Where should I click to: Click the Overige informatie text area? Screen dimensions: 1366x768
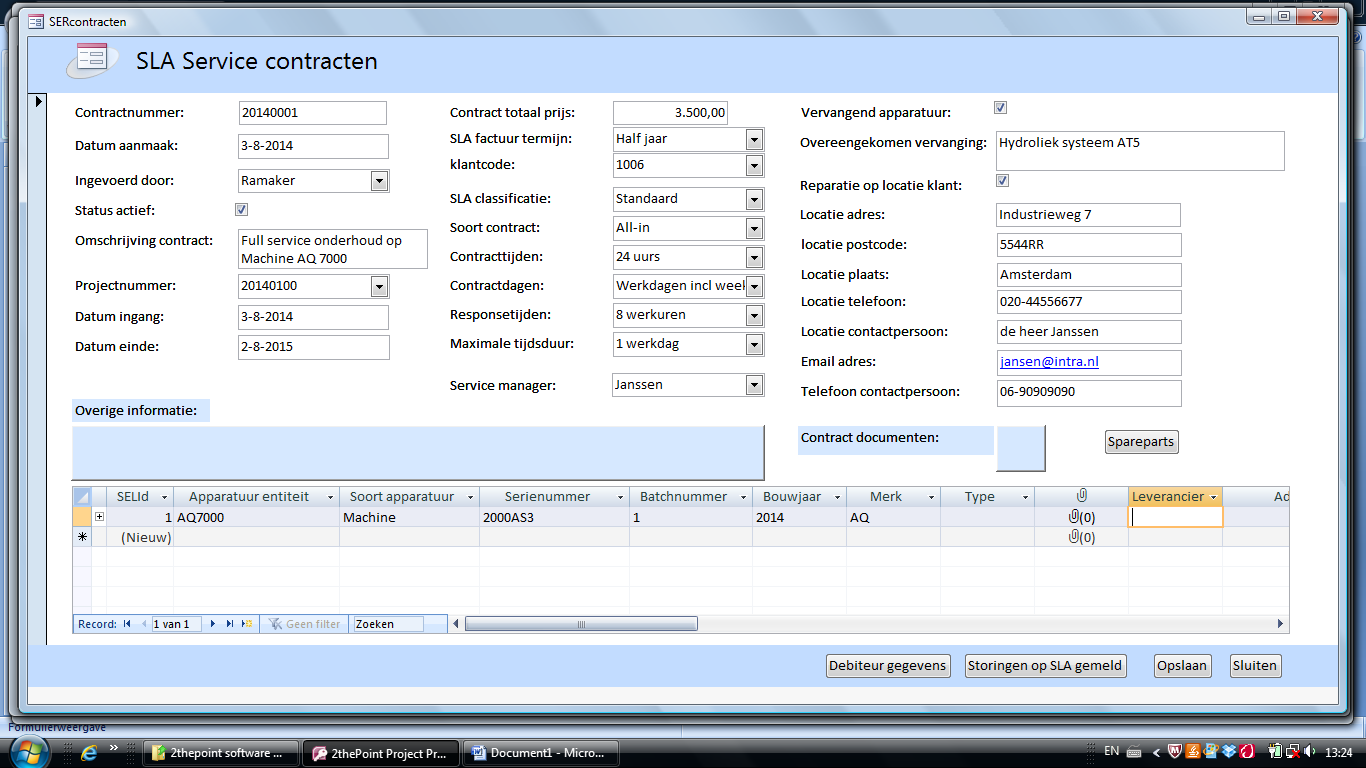tap(418, 453)
